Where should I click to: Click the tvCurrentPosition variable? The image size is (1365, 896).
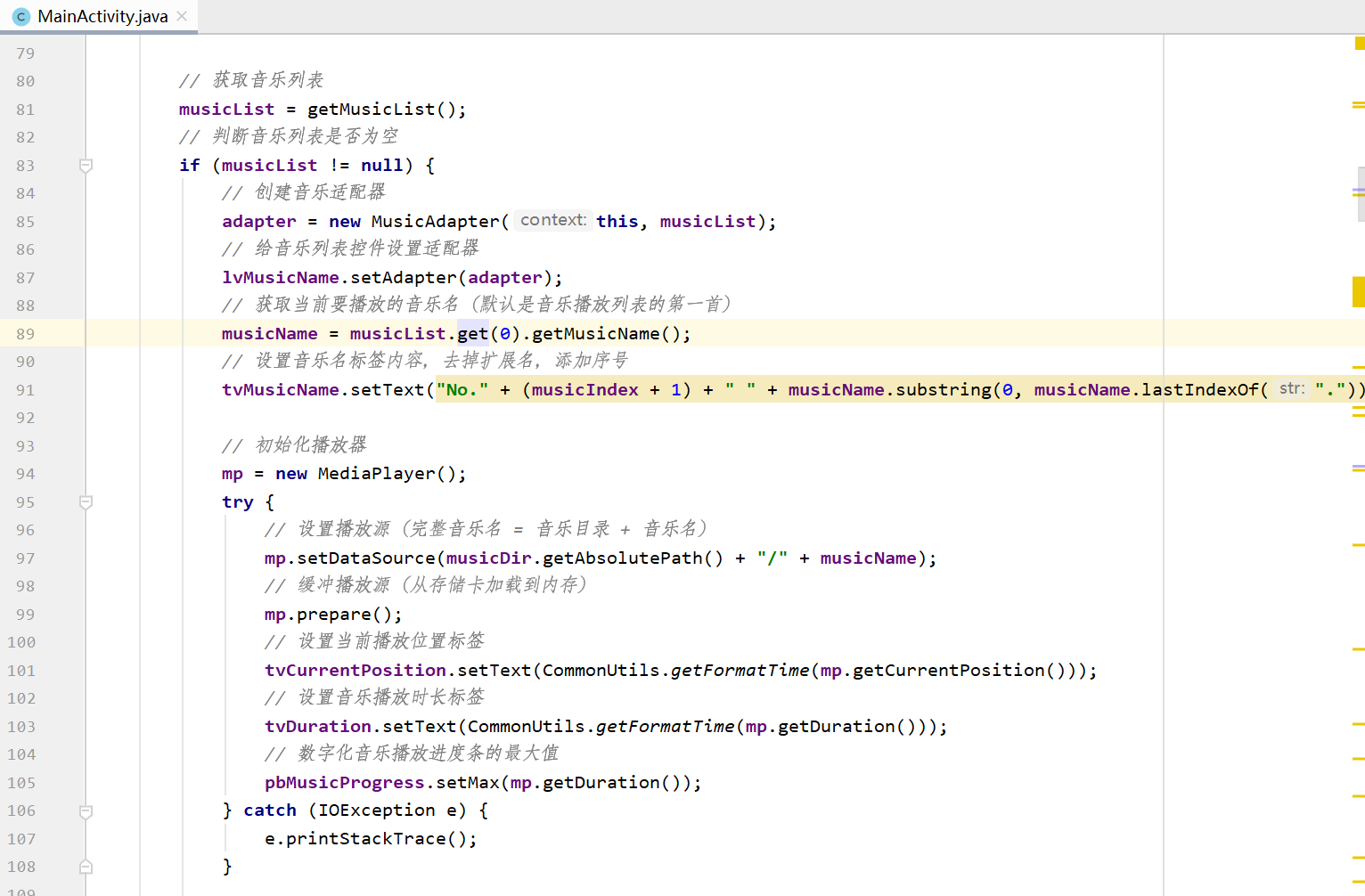[x=356, y=671]
